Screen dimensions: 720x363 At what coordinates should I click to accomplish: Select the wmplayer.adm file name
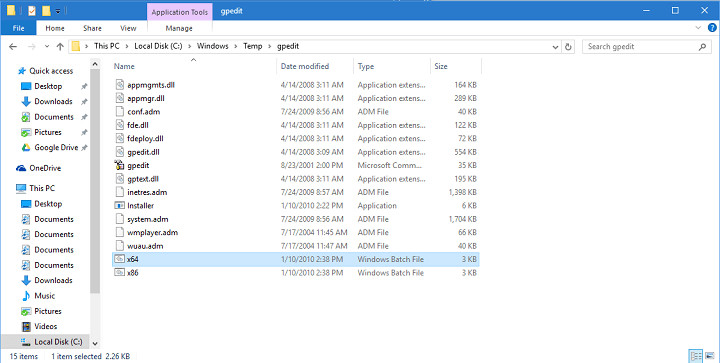tap(152, 233)
